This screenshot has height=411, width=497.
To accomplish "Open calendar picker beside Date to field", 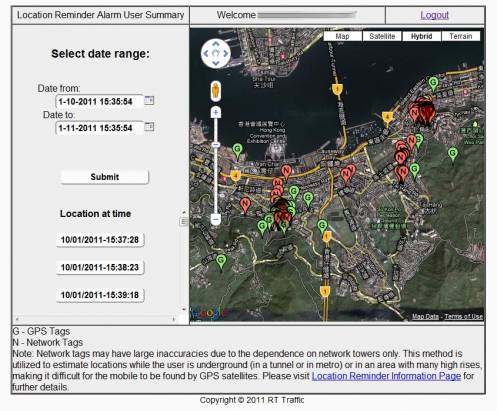I will tap(149, 127).
